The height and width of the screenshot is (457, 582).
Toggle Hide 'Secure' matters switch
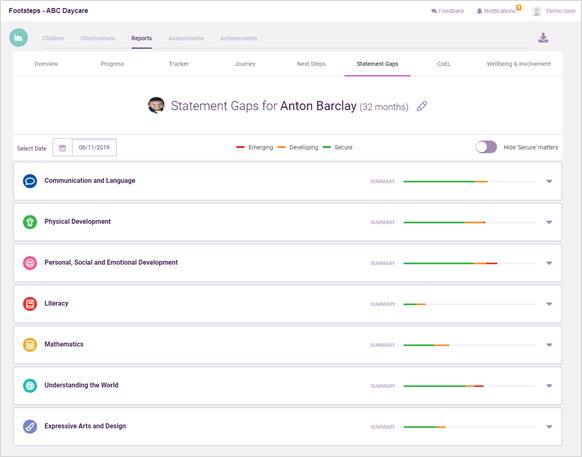click(486, 147)
